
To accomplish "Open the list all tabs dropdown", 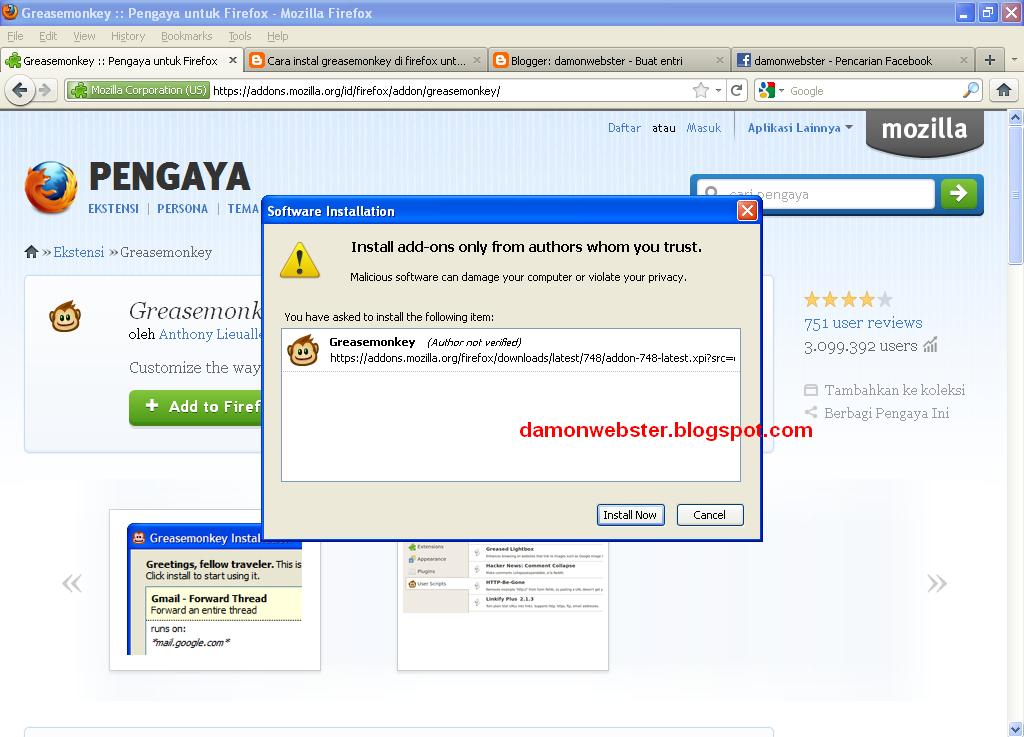I will point(1014,59).
